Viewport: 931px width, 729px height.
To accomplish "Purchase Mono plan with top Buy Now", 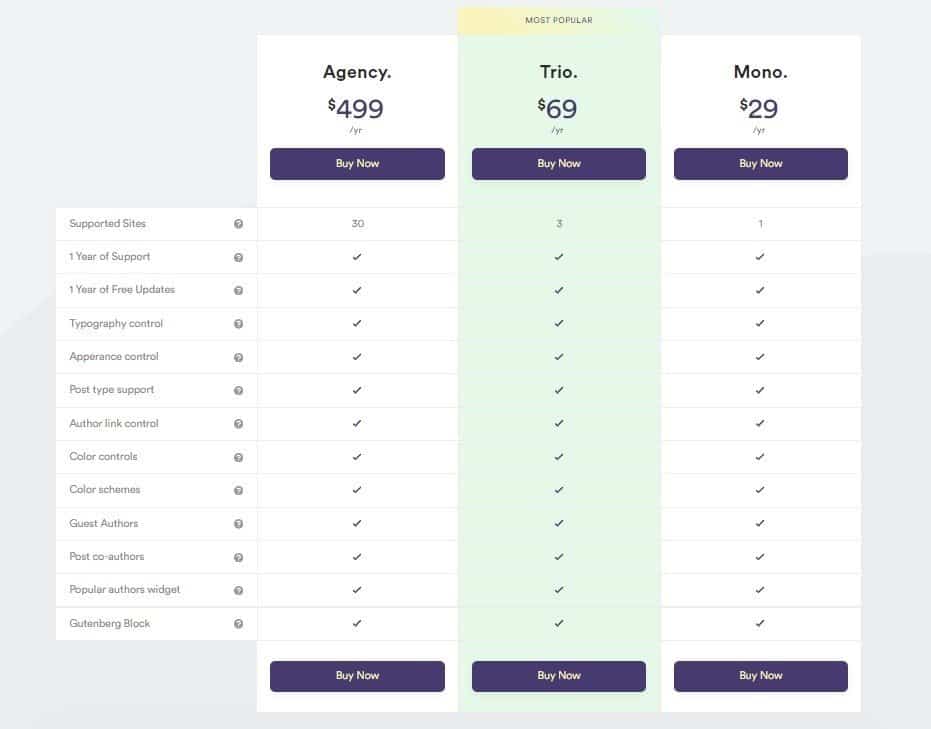I will (761, 164).
